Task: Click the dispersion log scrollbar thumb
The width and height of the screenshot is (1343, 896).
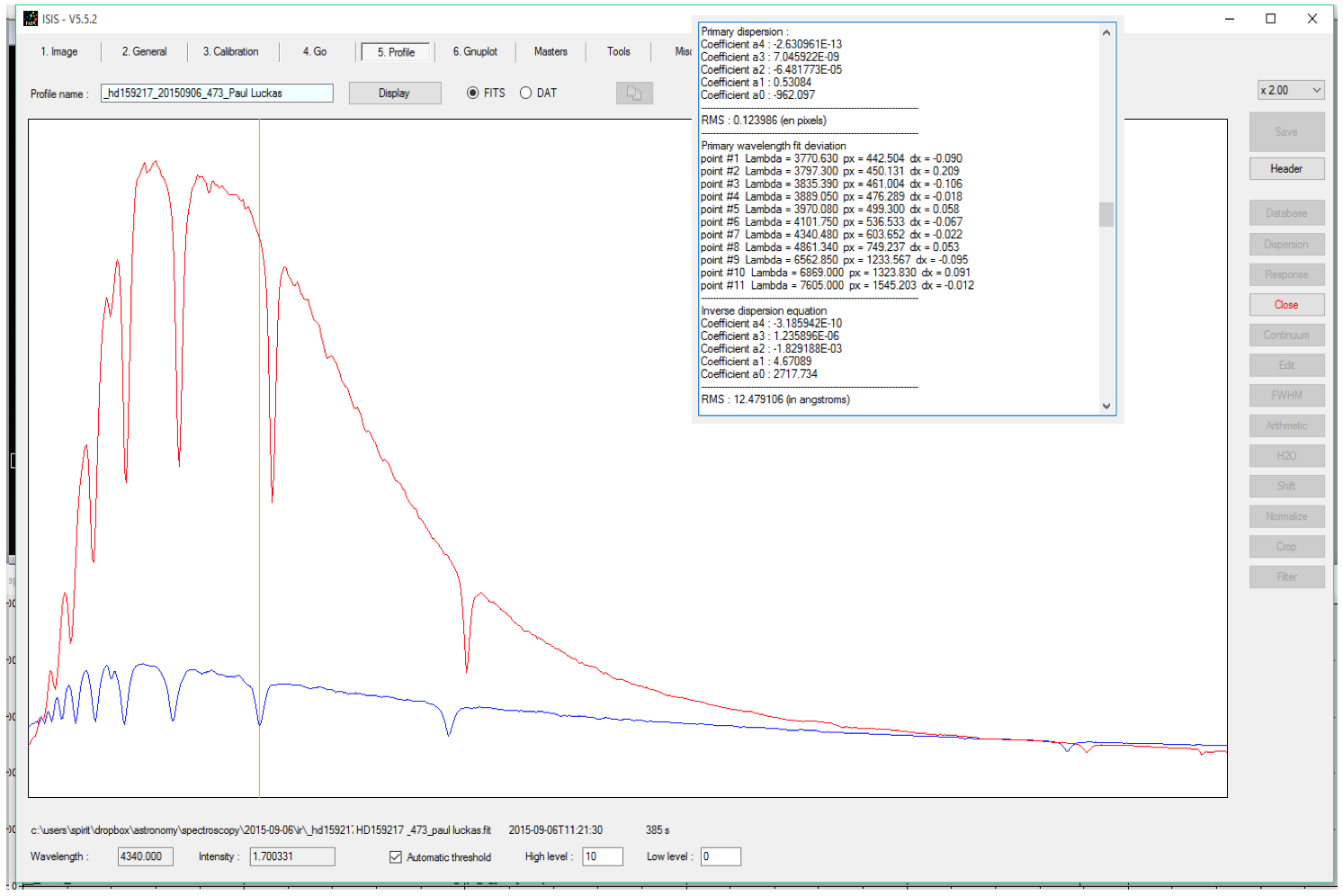Action: (1106, 214)
